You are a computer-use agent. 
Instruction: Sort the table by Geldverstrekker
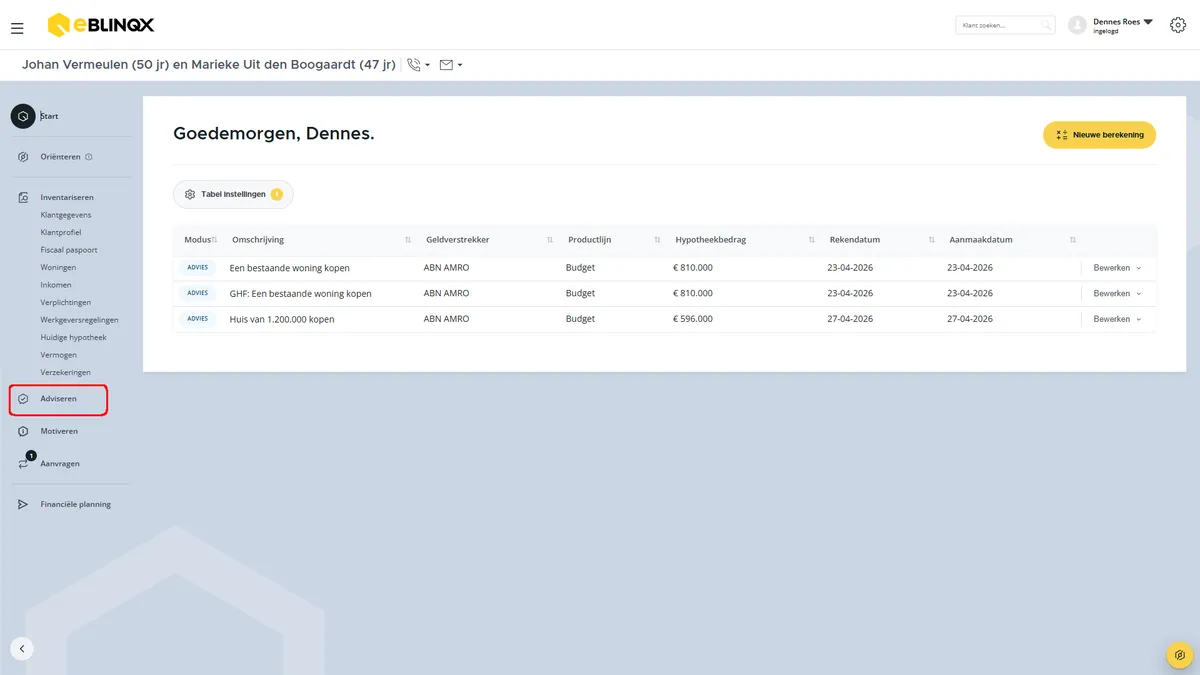(x=550, y=240)
